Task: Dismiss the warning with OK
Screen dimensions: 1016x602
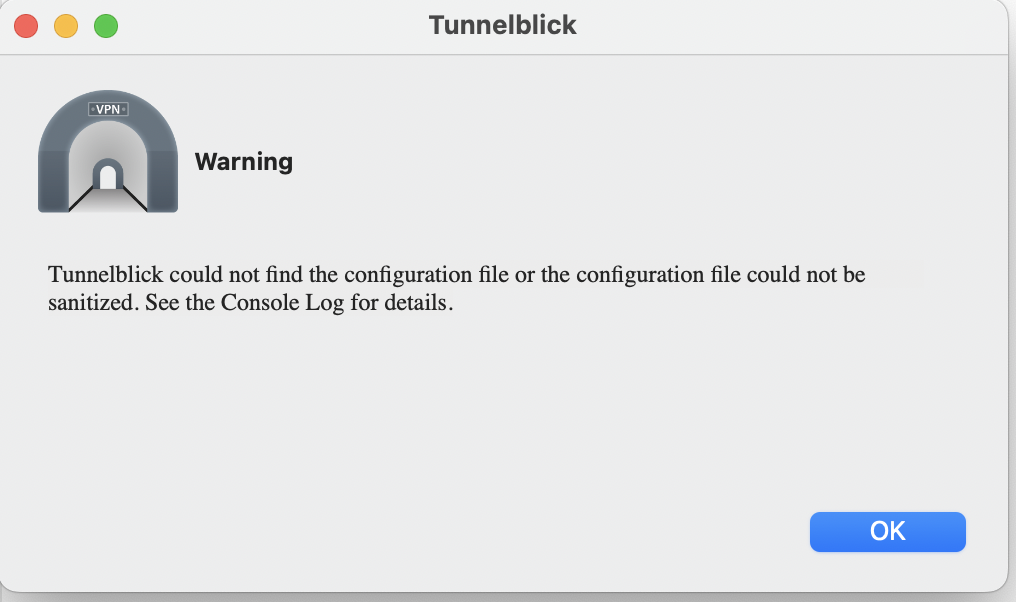Action: click(887, 531)
